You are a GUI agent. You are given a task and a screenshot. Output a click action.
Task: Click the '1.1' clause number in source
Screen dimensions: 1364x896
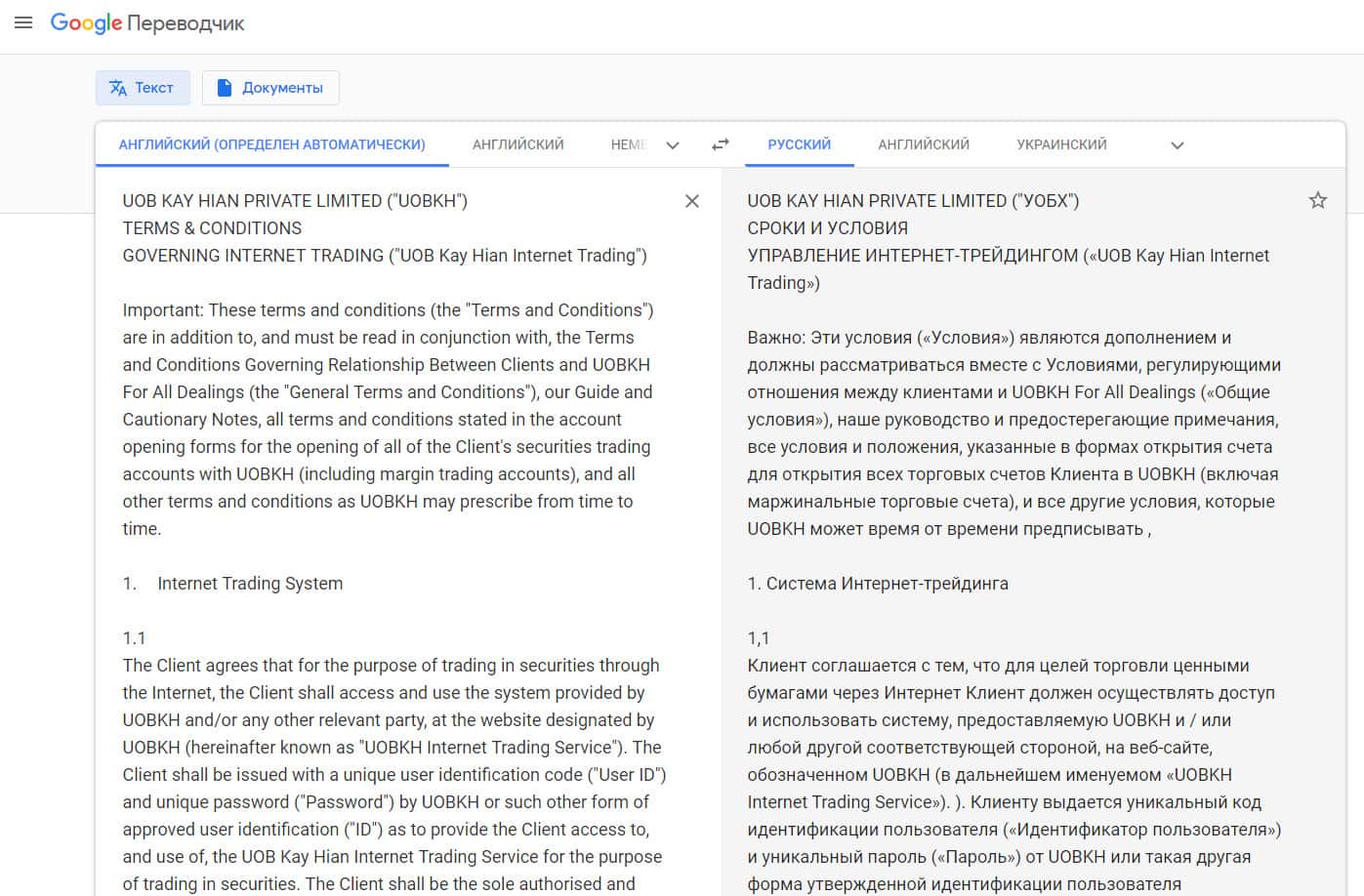click(x=134, y=638)
